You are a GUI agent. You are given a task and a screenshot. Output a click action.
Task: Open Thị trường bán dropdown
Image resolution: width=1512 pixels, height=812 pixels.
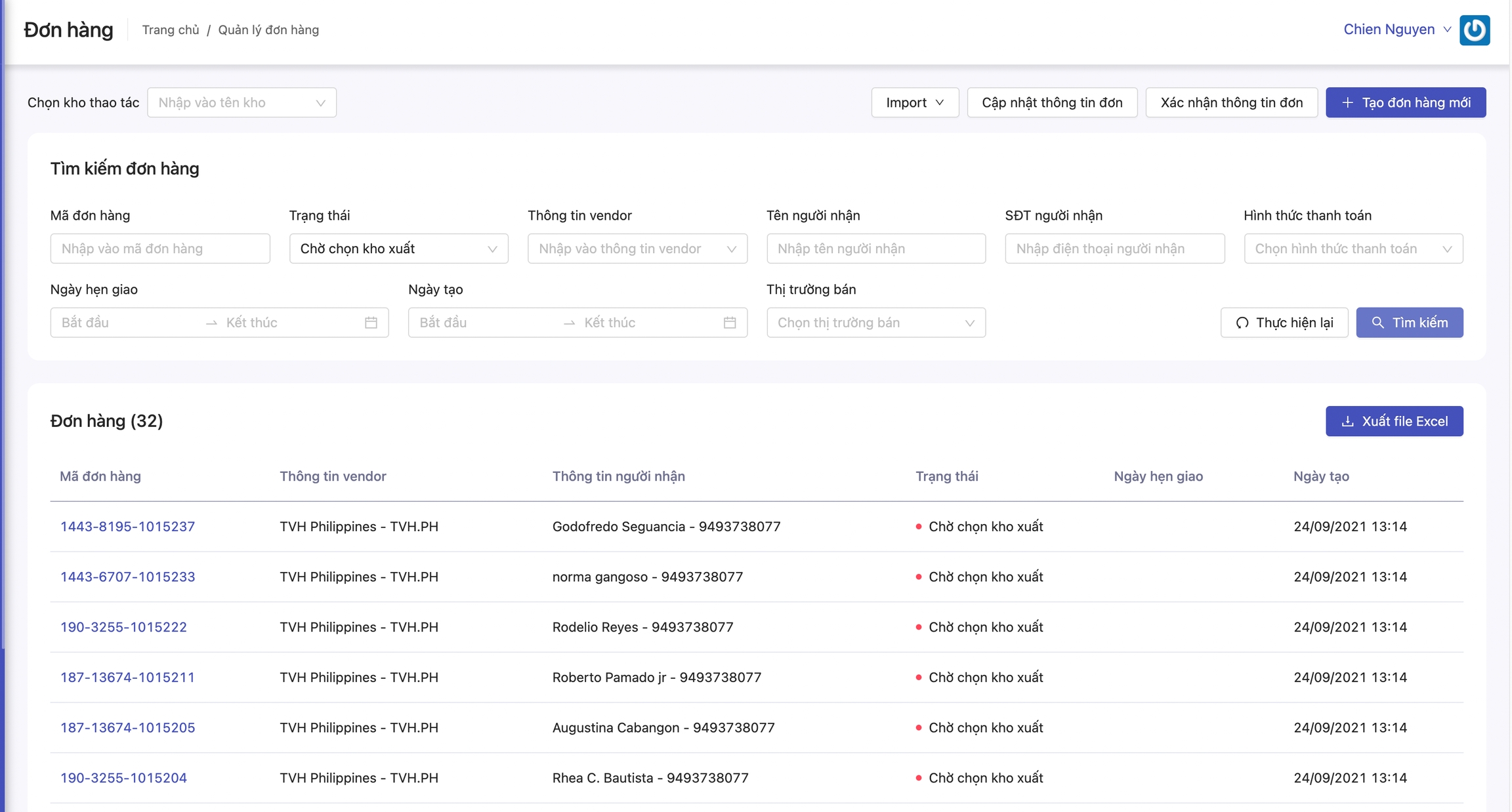click(x=875, y=323)
